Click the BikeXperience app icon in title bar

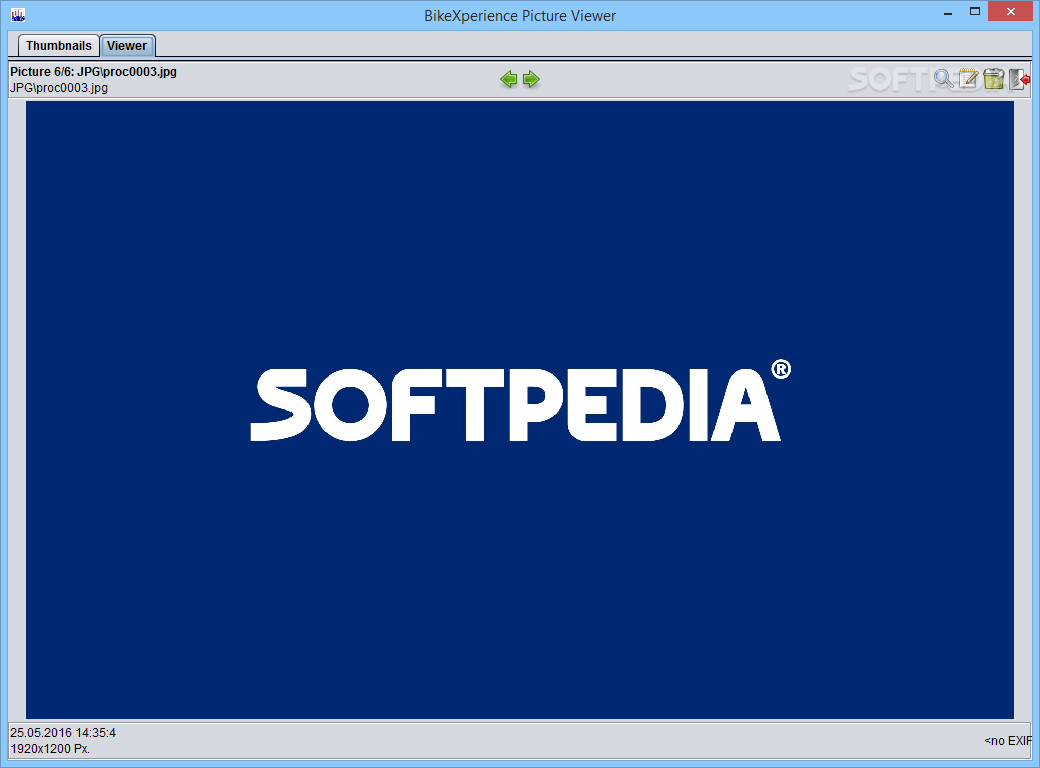[18, 15]
